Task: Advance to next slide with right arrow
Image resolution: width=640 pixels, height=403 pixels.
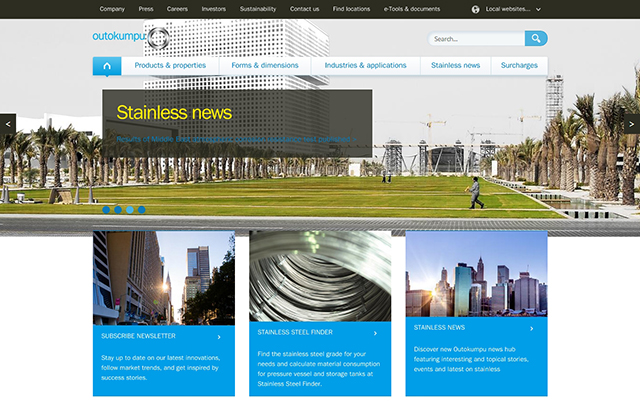Action: 631,121
